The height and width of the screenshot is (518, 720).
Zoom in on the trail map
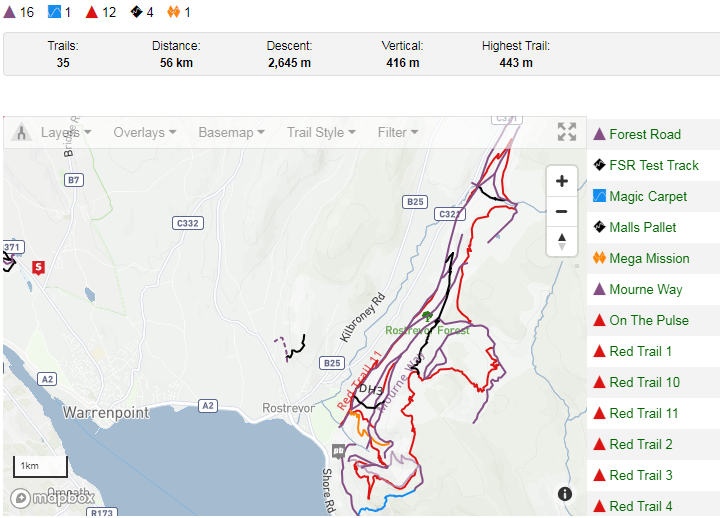(562, 181)
